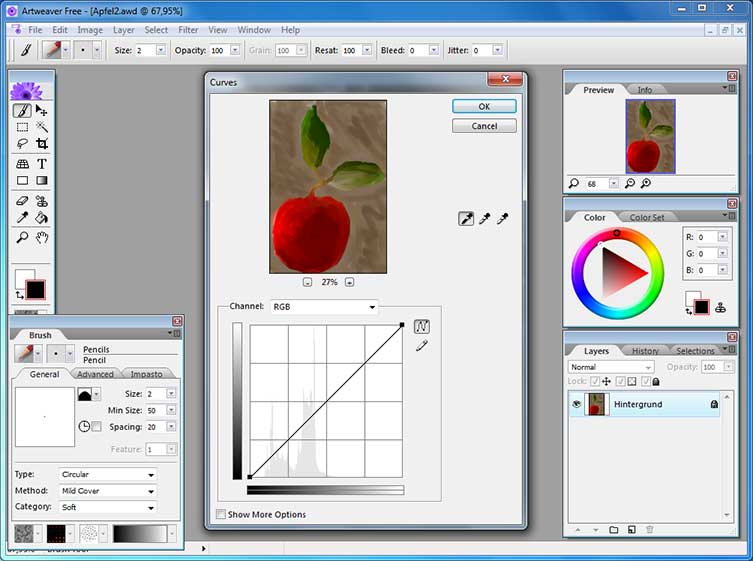Screen dimensions: 753x561
Task: Confirm Curves with OK button
Action: click(x=484, y=107)
